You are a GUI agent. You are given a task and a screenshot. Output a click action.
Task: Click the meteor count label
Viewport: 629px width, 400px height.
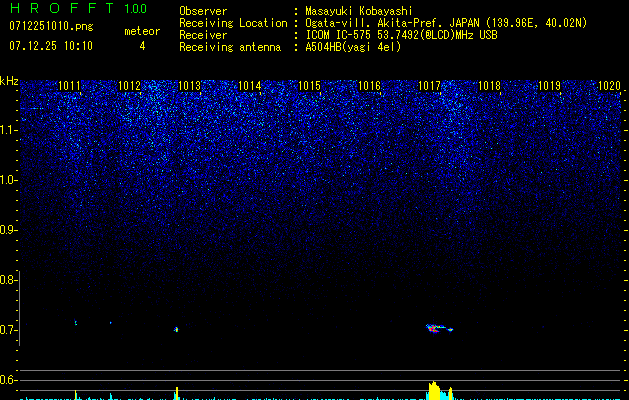(x=142, y=31)
